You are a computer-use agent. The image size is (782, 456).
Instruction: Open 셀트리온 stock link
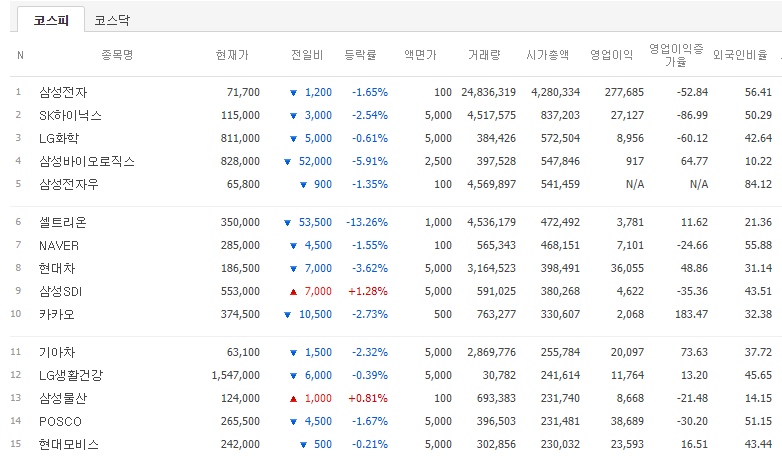[63, 222]
